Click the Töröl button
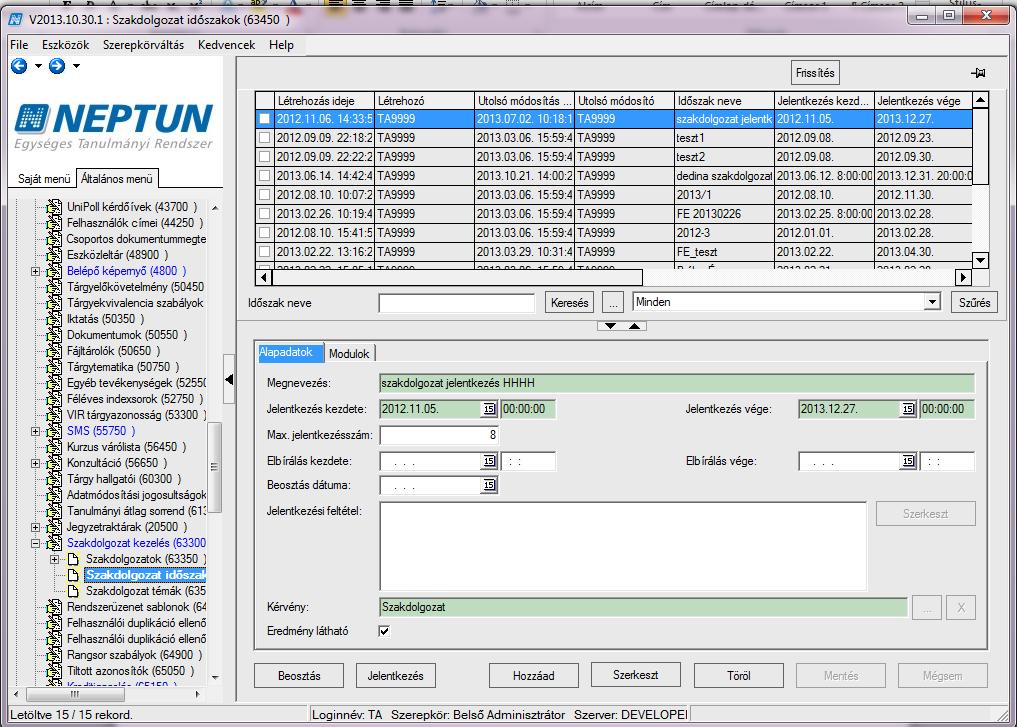 point(739,676)
